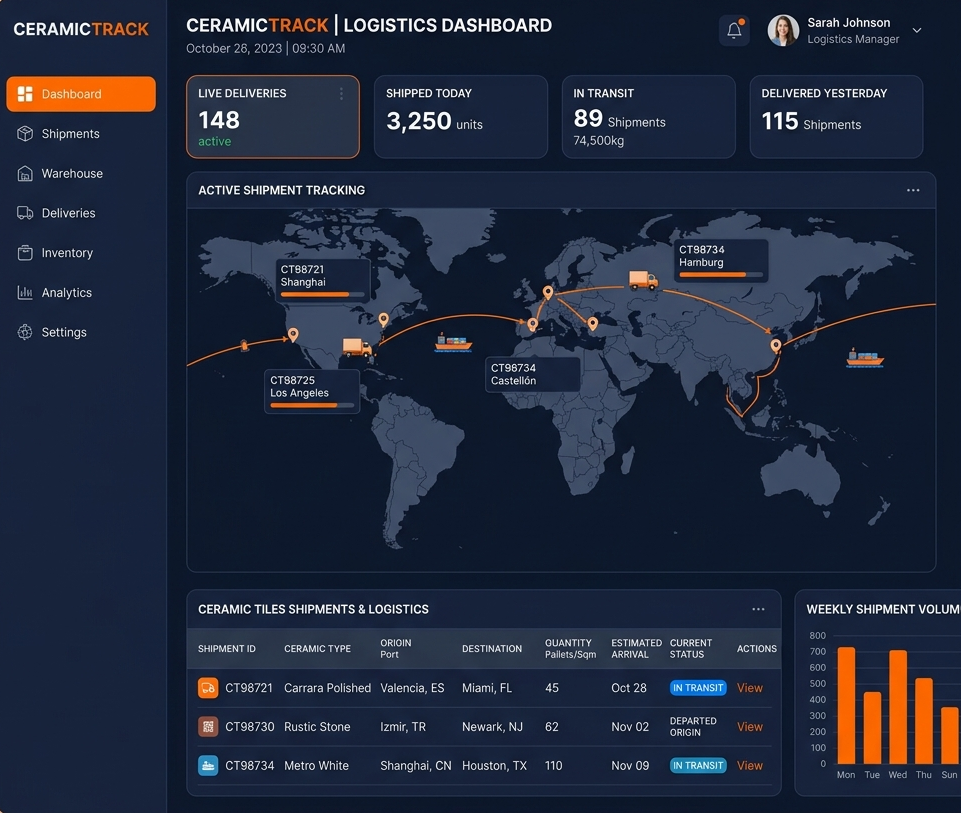The width and height of the screenshot is (961, 813).
Task: Select the Shipped Today card
Action: tap(461, 117)
